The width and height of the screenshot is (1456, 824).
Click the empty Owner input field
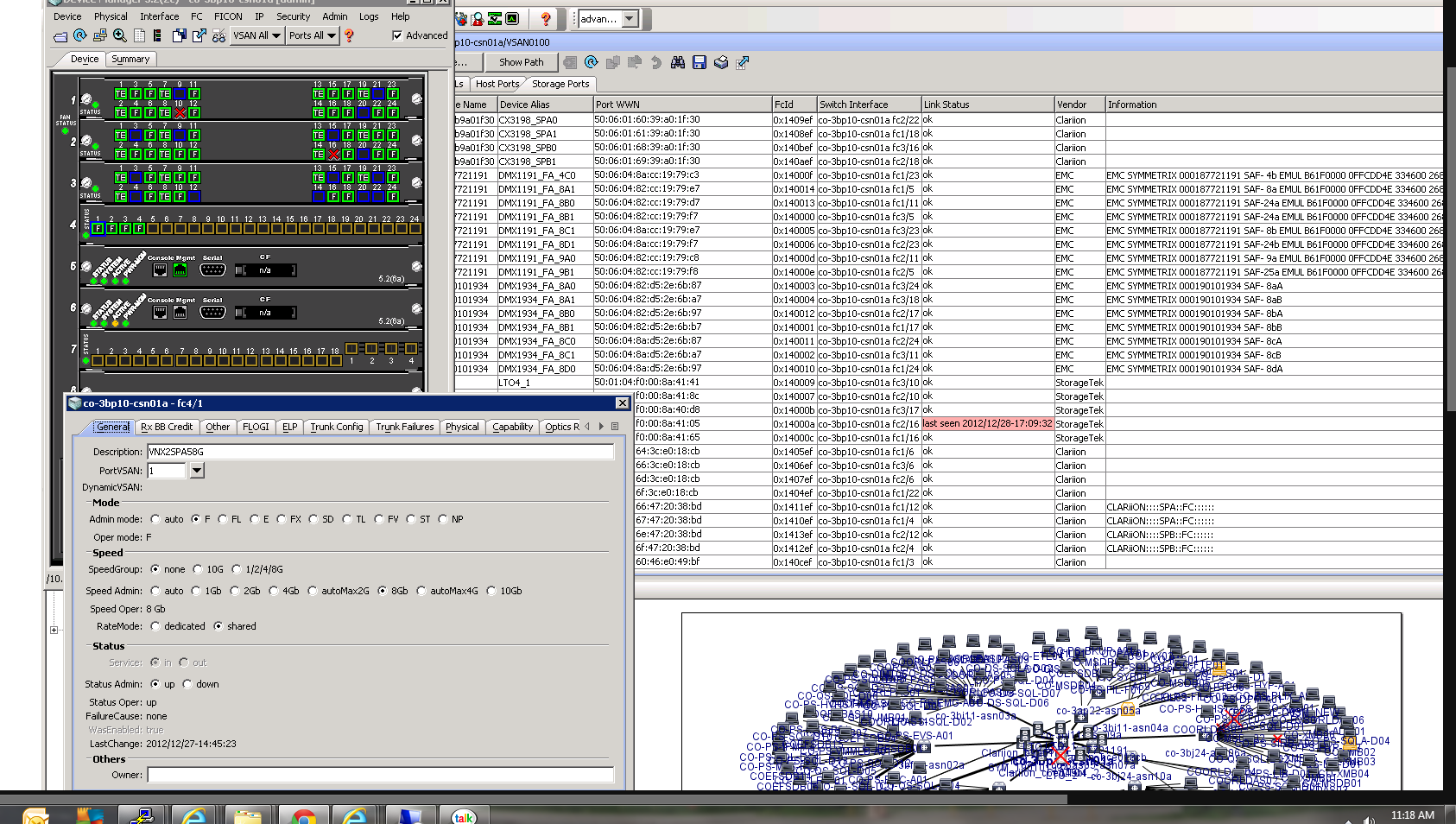click(380, 775)
